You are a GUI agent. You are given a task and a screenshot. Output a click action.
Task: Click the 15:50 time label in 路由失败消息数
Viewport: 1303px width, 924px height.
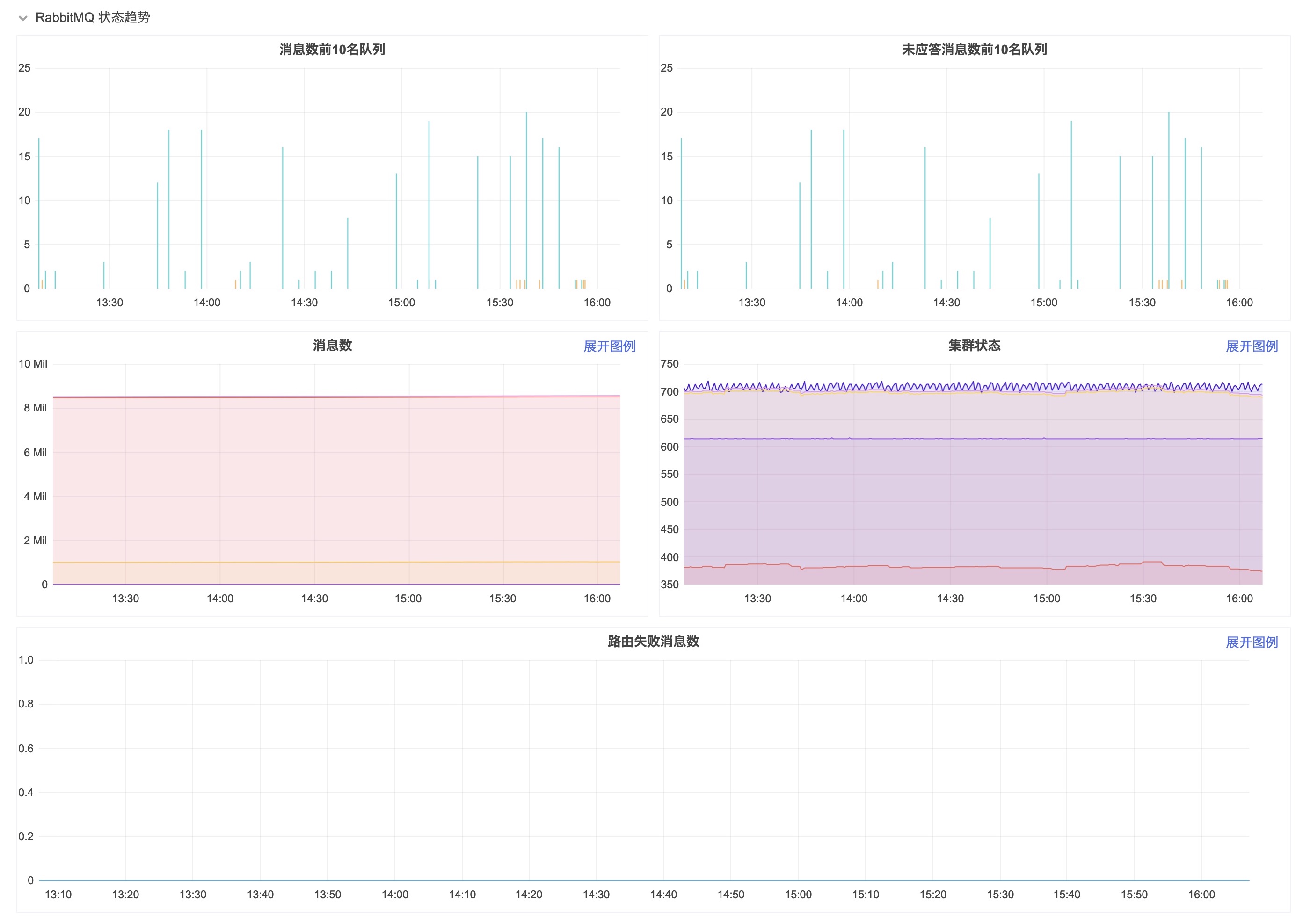coord(1134,895)
